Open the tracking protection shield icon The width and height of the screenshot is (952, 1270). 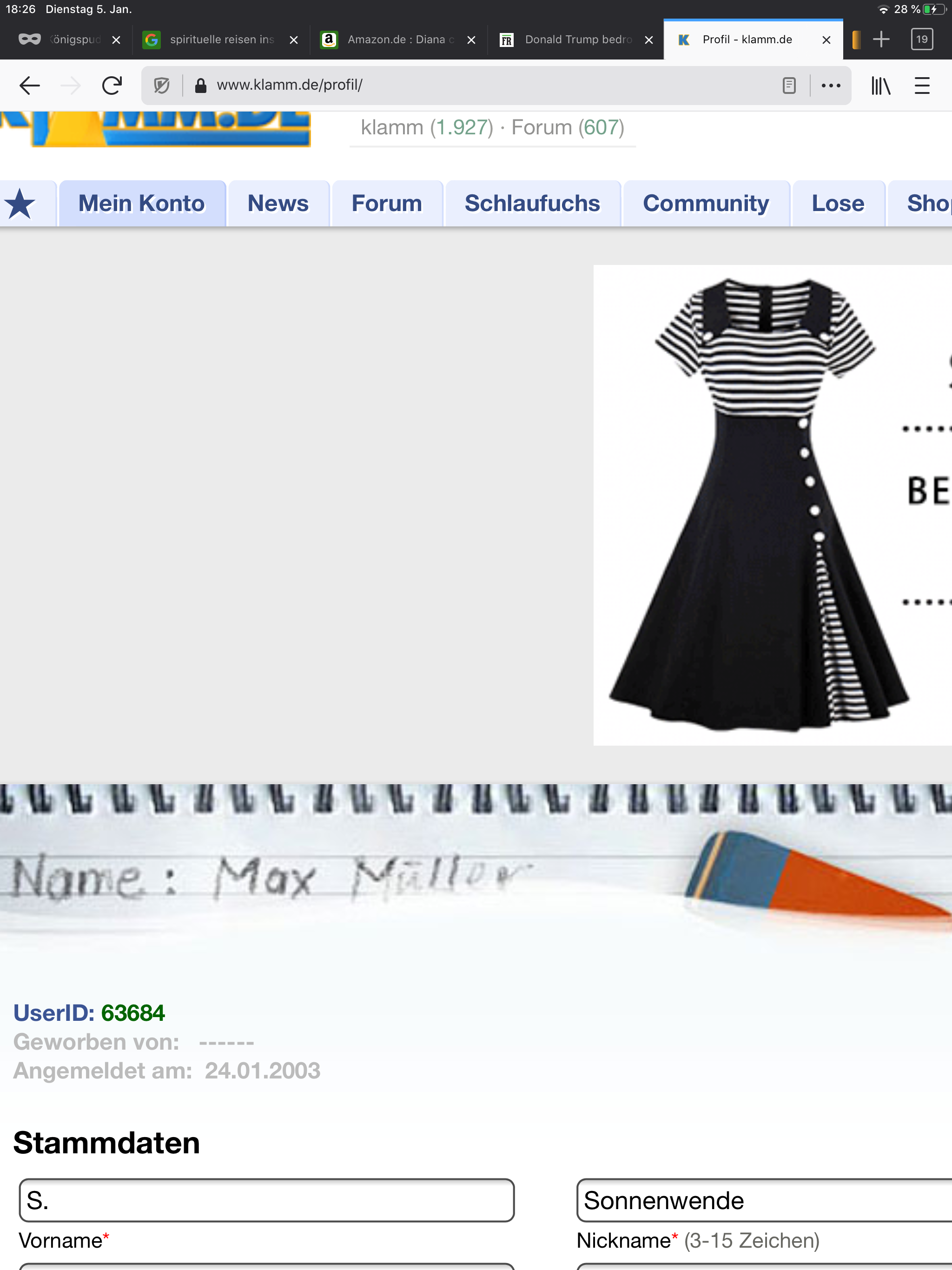click(x=162, y=86)
